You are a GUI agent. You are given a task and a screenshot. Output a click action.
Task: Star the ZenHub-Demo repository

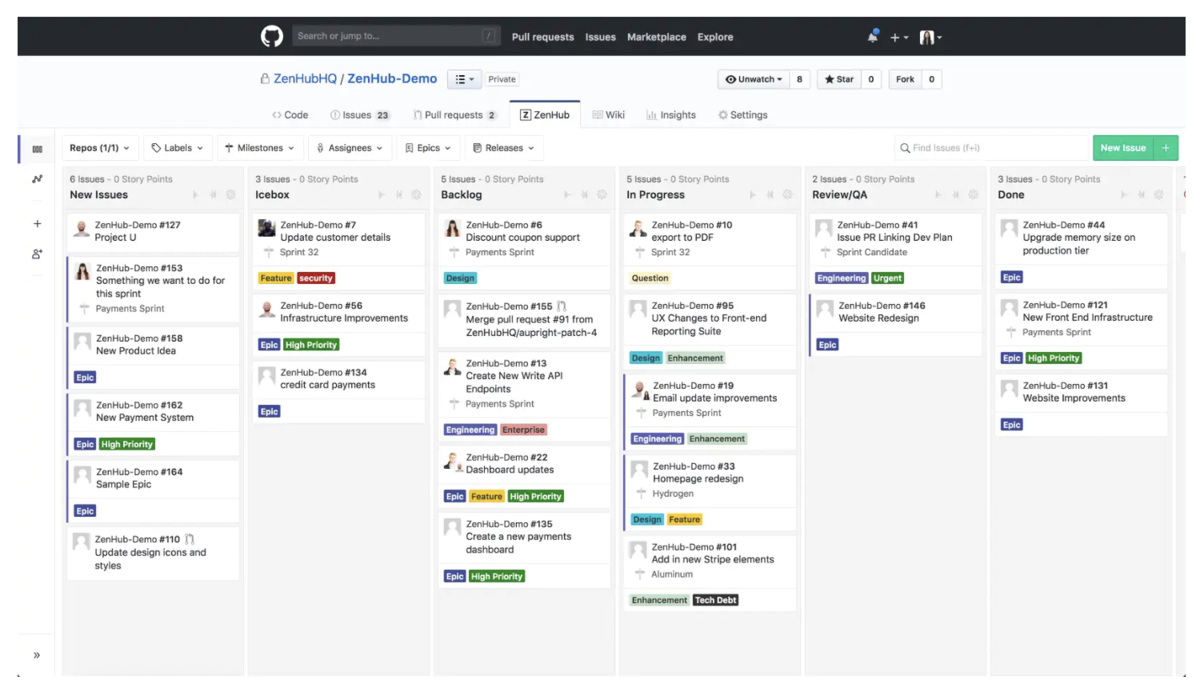pyautogui.click(x=839, y=79)
